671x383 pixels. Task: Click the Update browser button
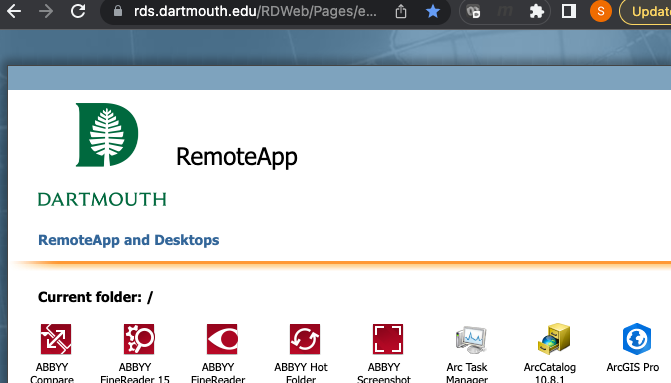click(645, 12)
